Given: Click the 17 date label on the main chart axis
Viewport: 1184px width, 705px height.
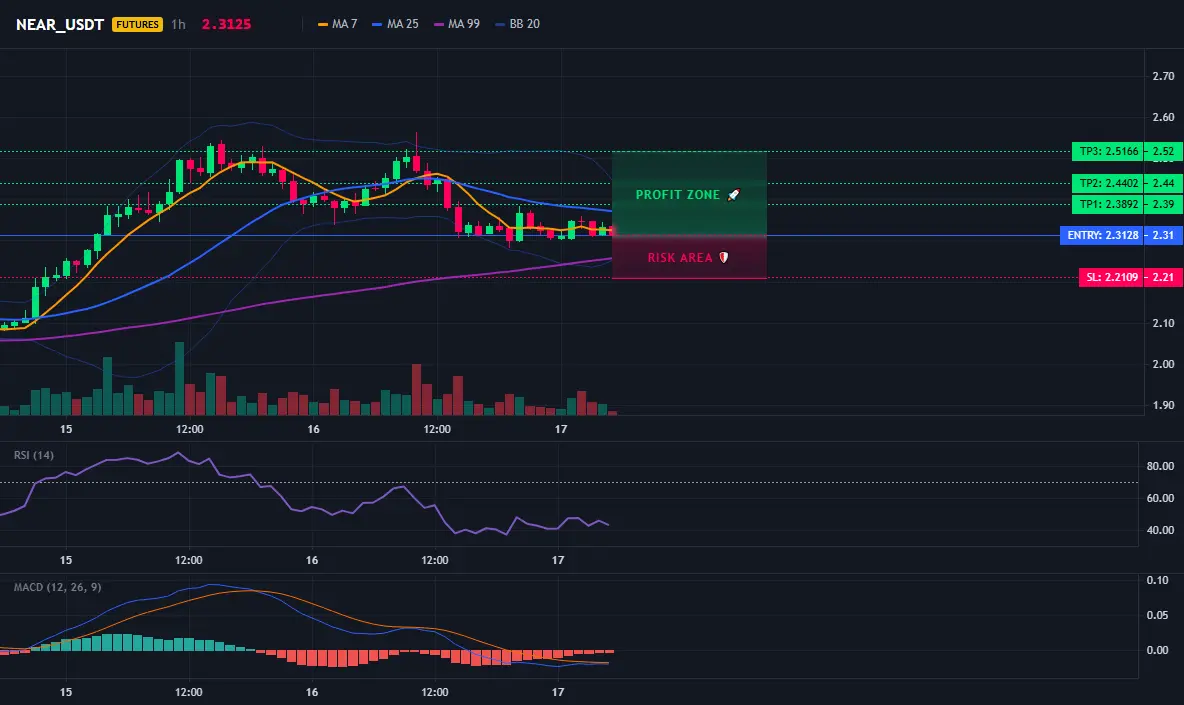Looking at the screenshot, I should [x=560, y=429].
